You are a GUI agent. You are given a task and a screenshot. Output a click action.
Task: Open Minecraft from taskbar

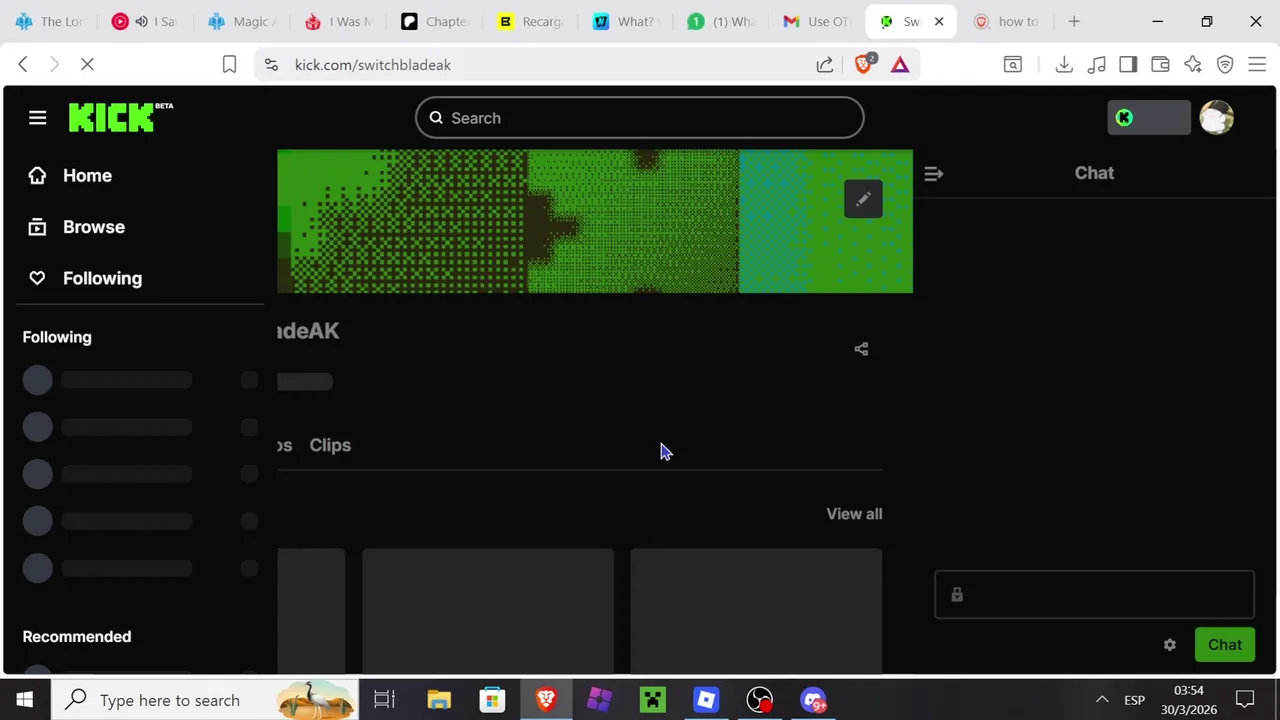pyautogui.click(x=653, y=700)
